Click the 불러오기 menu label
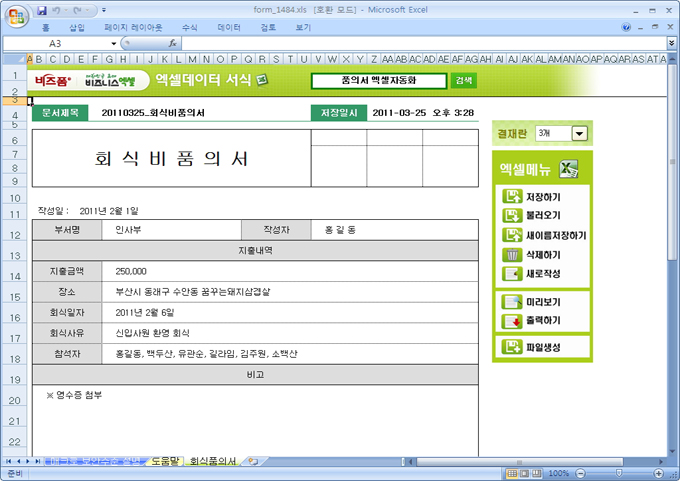Viewport: 680px width, 481px height. 543,215
